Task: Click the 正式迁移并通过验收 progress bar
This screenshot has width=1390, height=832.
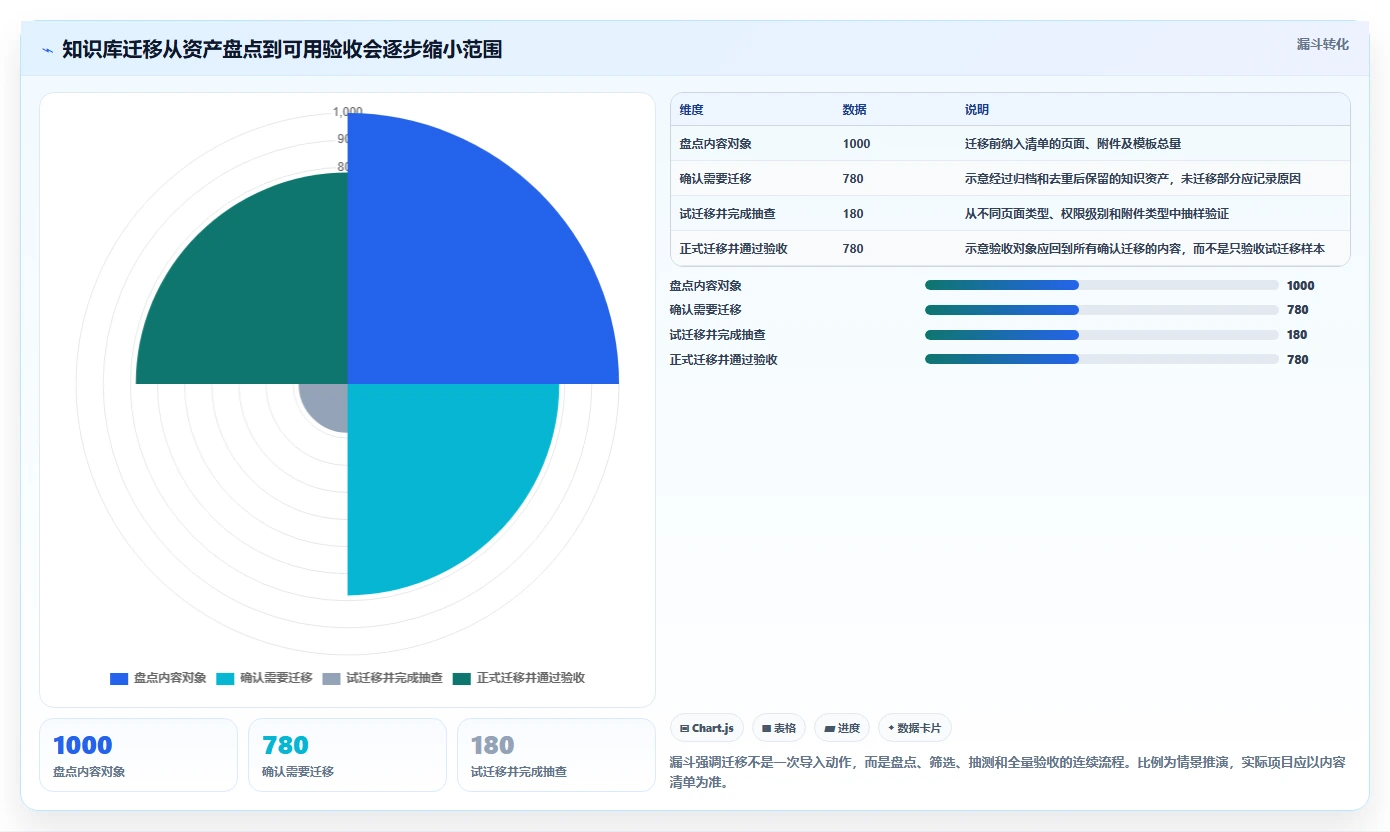Action: [1102, 359]
